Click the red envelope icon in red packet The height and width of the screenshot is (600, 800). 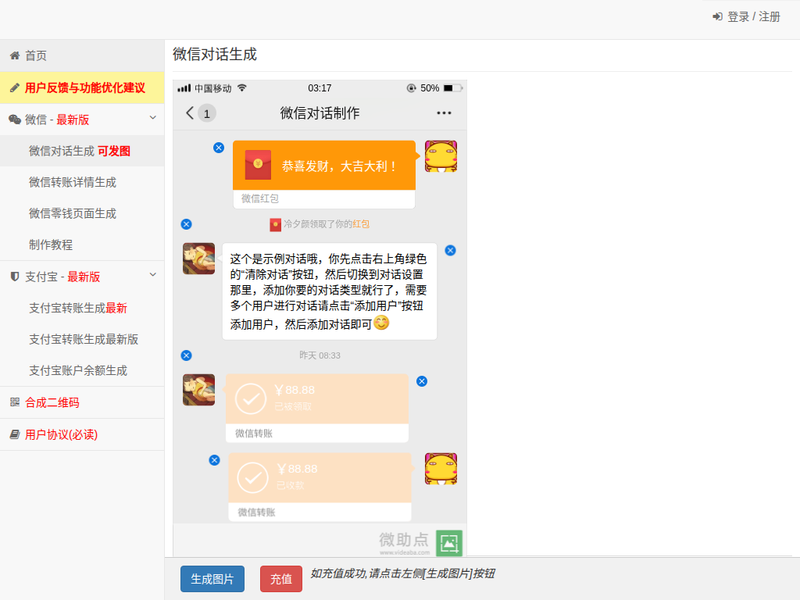(x=258, y=165)
